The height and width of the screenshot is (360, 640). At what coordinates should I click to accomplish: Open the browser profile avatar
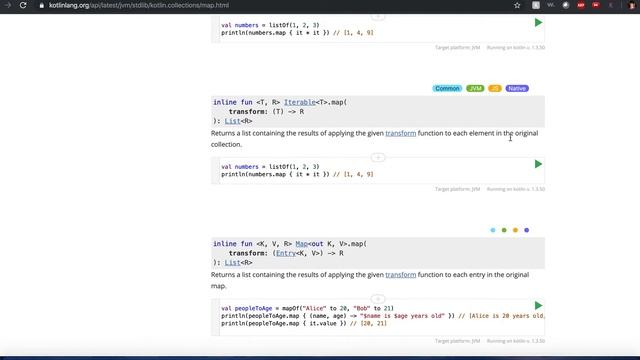tap(632, 5)
